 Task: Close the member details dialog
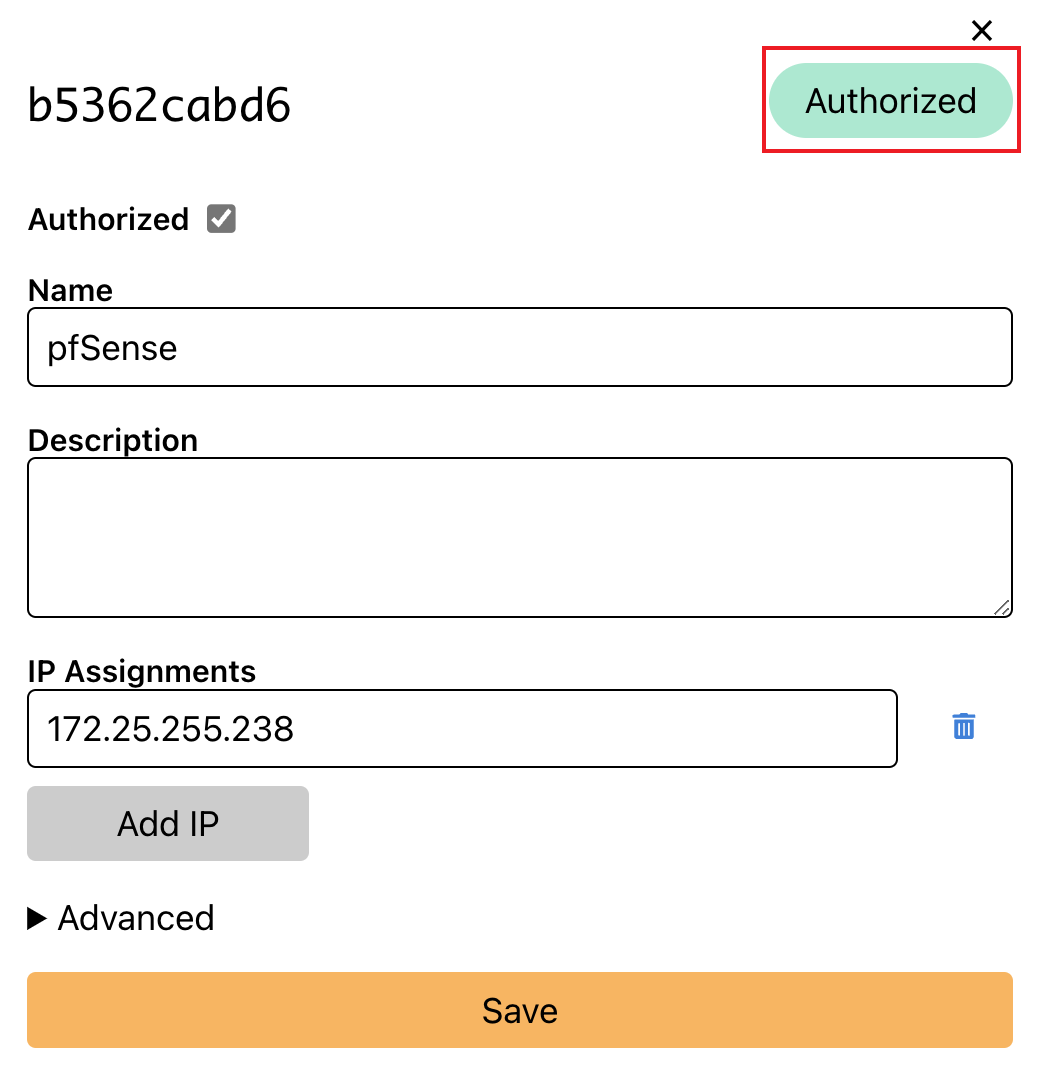pos(982,31)
